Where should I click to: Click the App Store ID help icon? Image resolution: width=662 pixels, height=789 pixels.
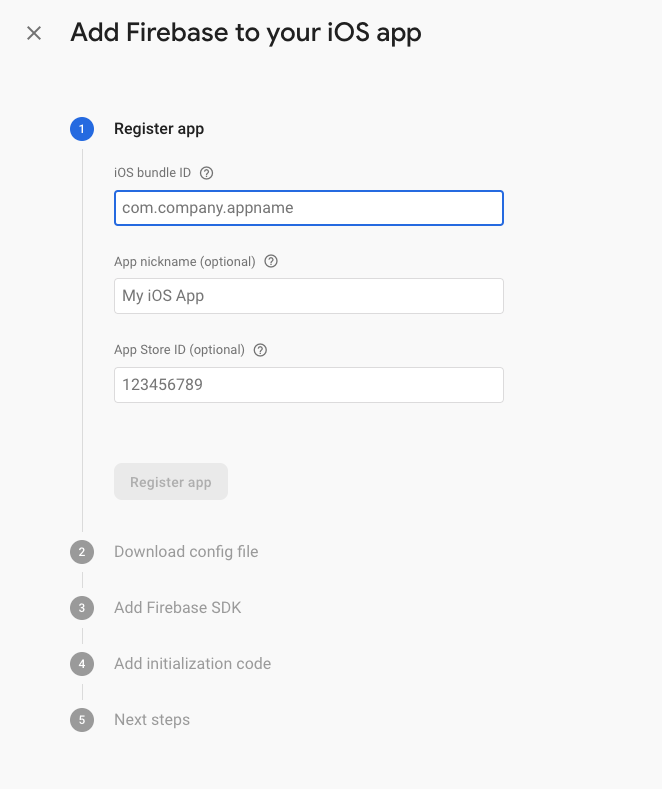(261, 350)
